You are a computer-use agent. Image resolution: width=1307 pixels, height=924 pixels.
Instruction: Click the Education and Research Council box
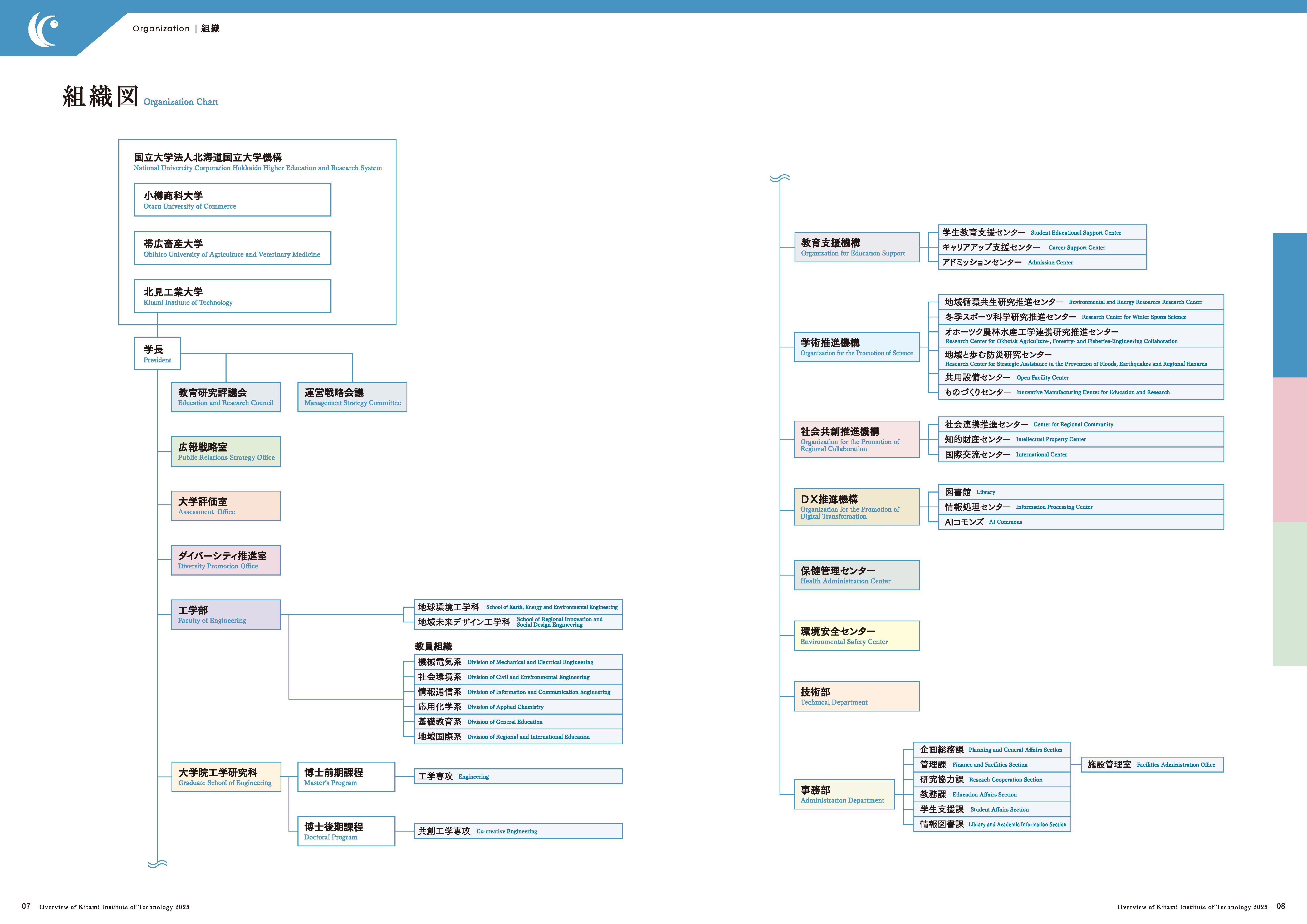point(226,397)
